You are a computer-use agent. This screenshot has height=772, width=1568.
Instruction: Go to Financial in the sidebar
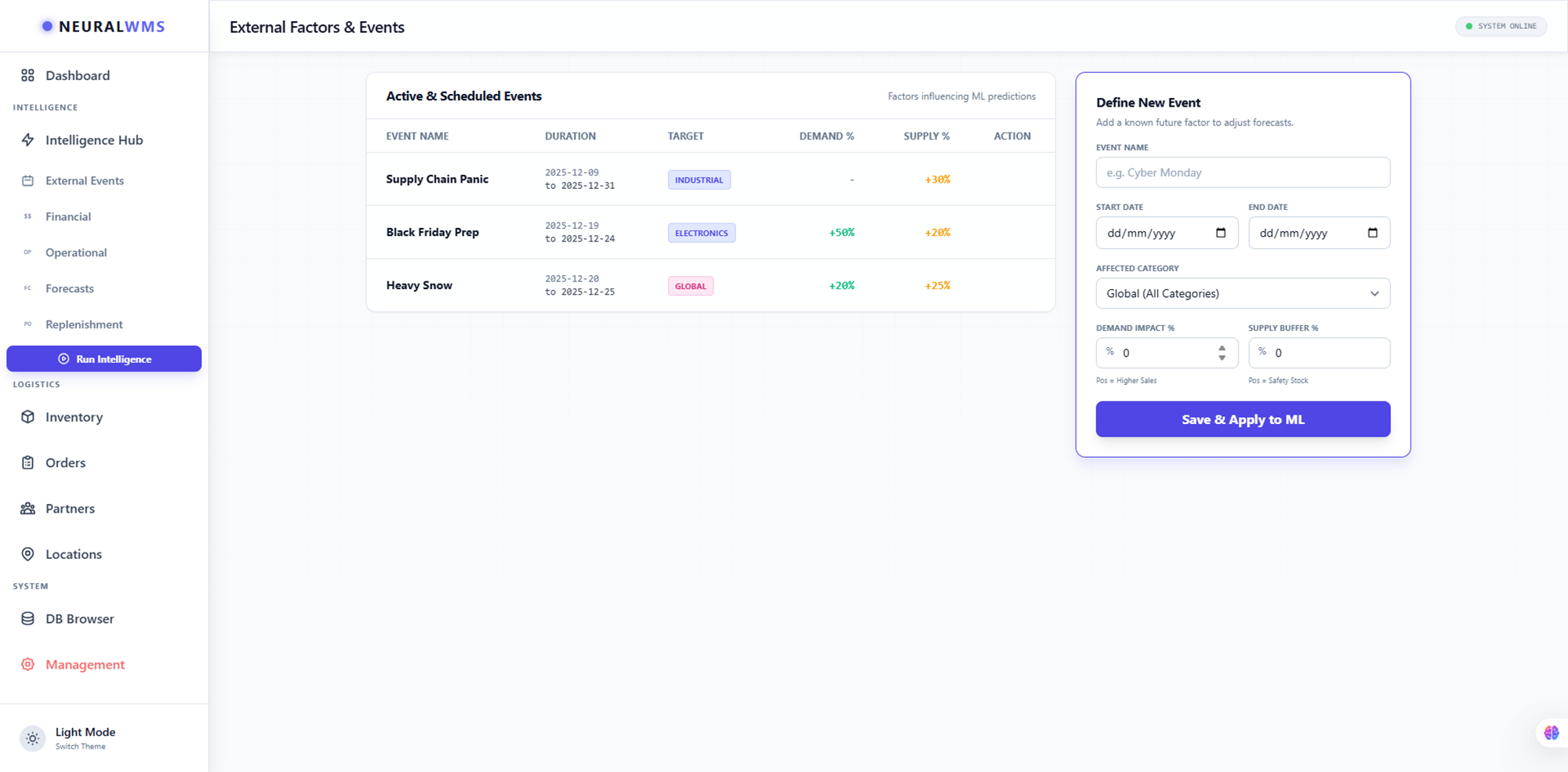[x=68, y=216]
